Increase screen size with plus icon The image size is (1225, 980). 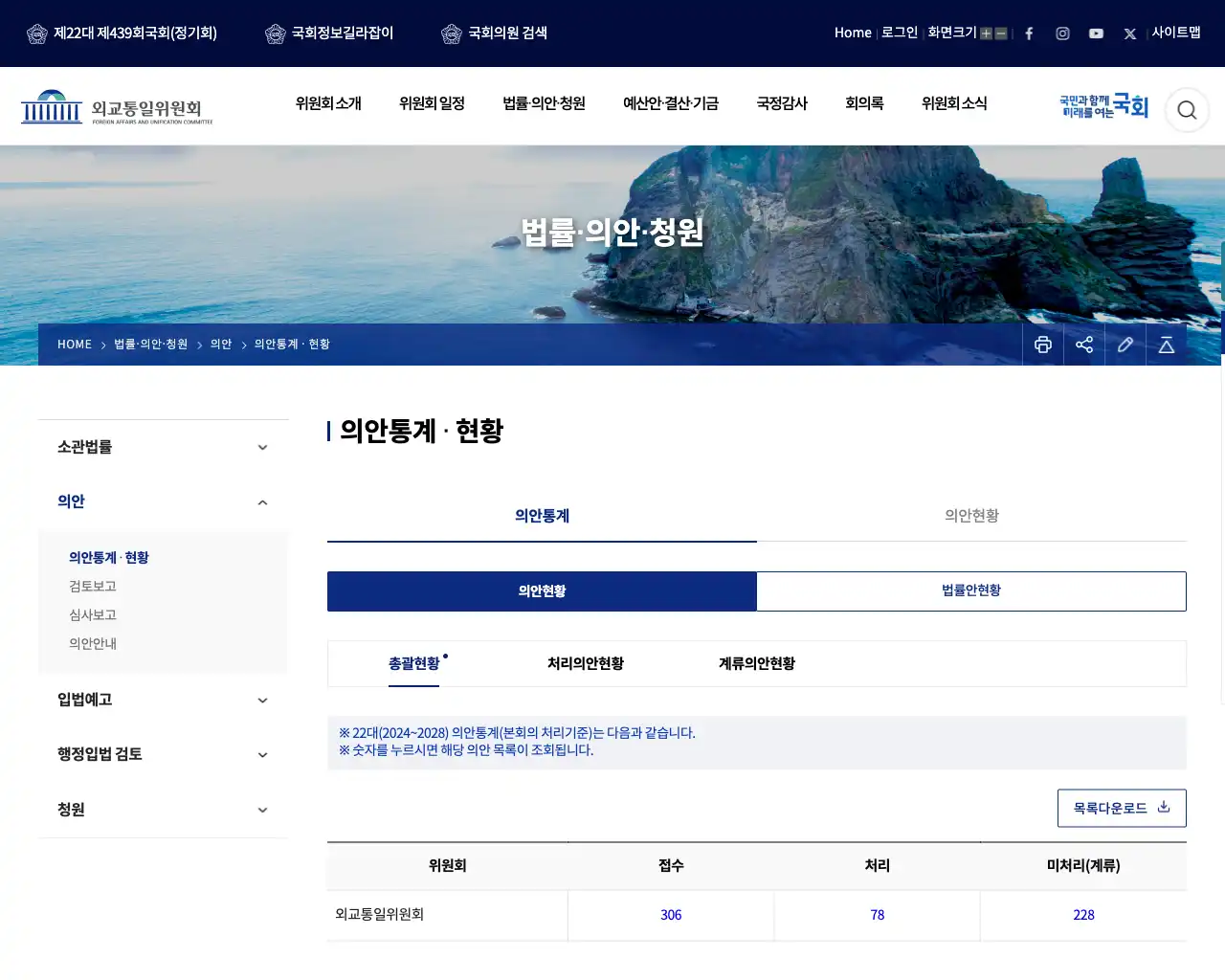[986, 33]
